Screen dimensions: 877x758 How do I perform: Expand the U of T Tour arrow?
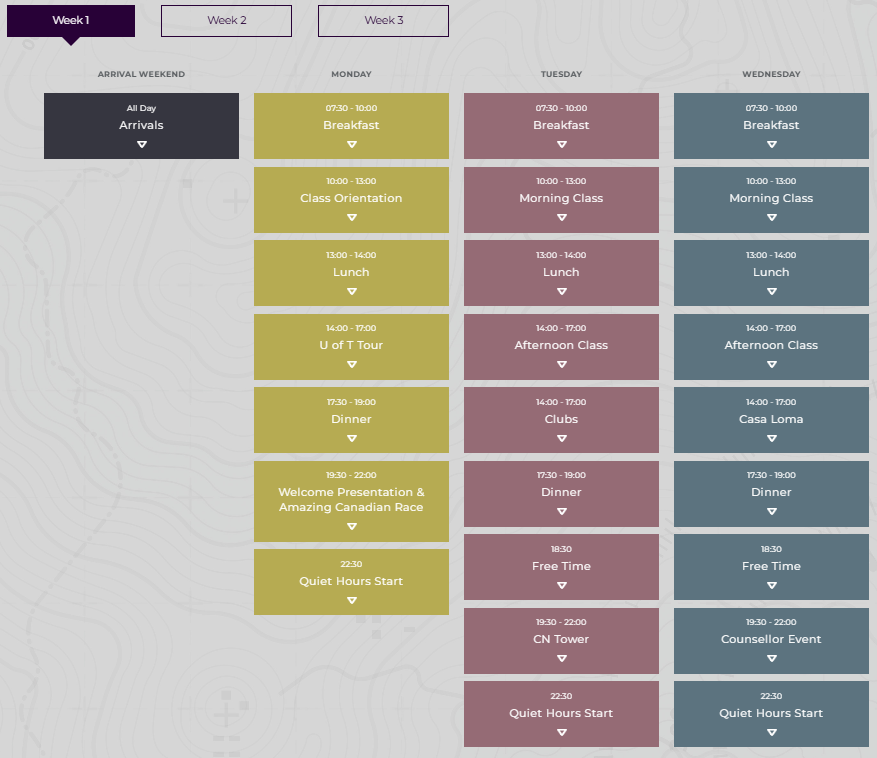click(351, 365)
